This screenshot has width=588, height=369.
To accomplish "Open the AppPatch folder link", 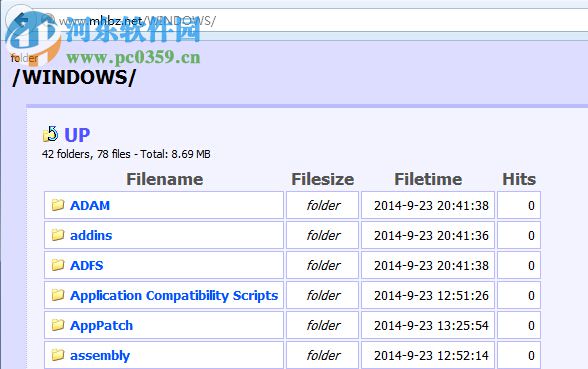I will [102, 326].
